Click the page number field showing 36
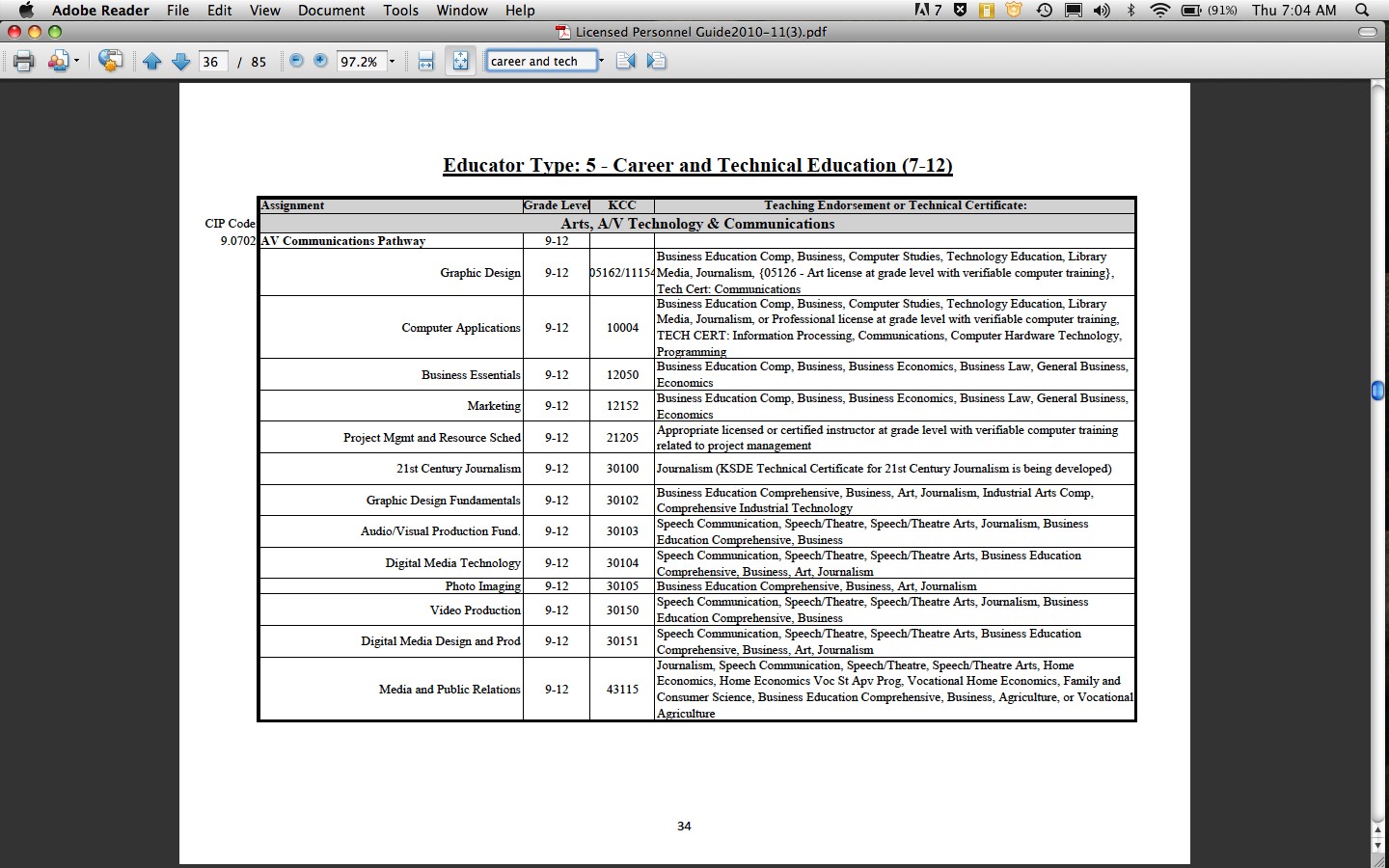Screen dimensions: 1389x868 click(x=212, y=62)
